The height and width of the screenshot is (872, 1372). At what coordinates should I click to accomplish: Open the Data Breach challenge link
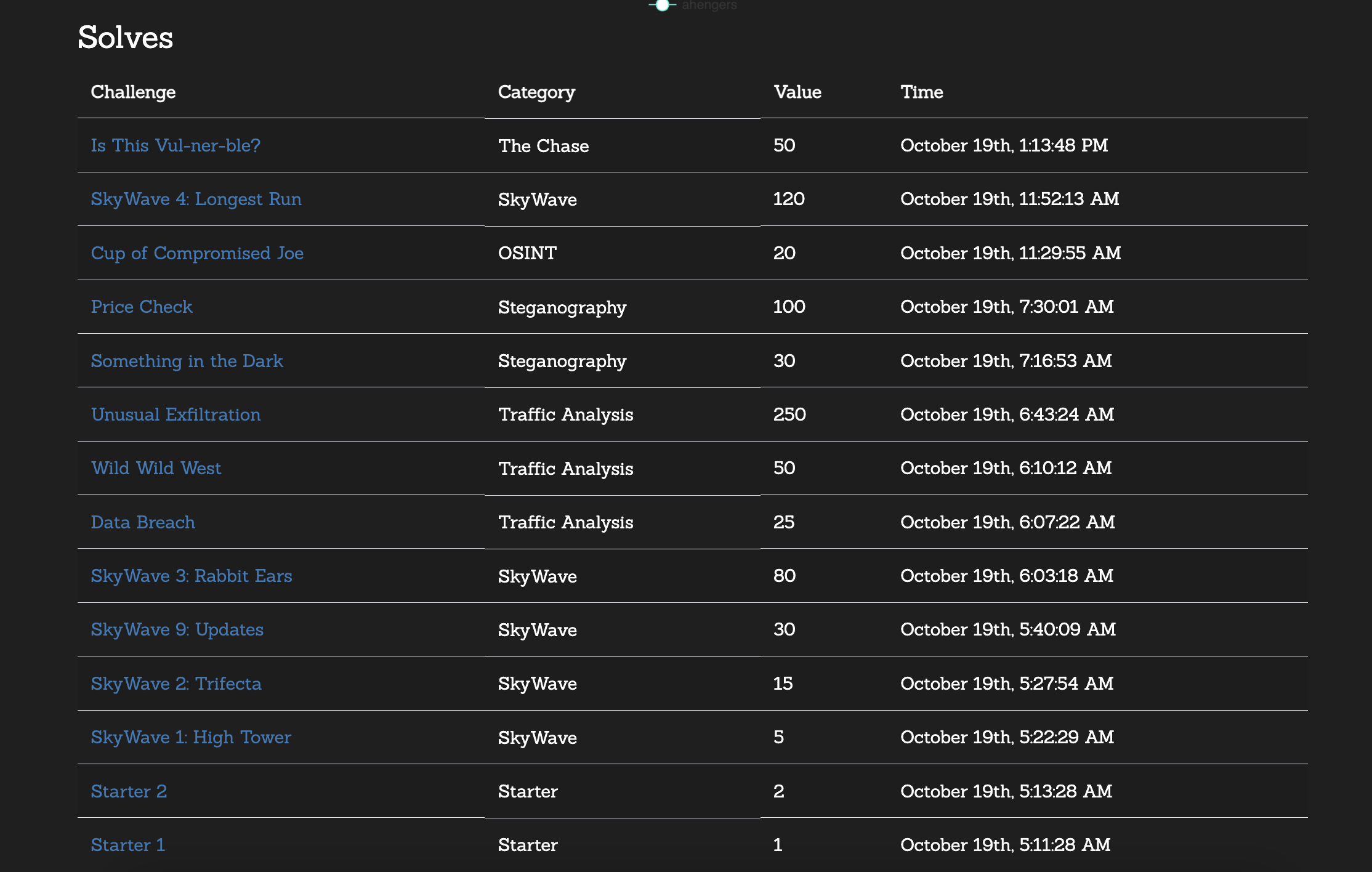143,522
